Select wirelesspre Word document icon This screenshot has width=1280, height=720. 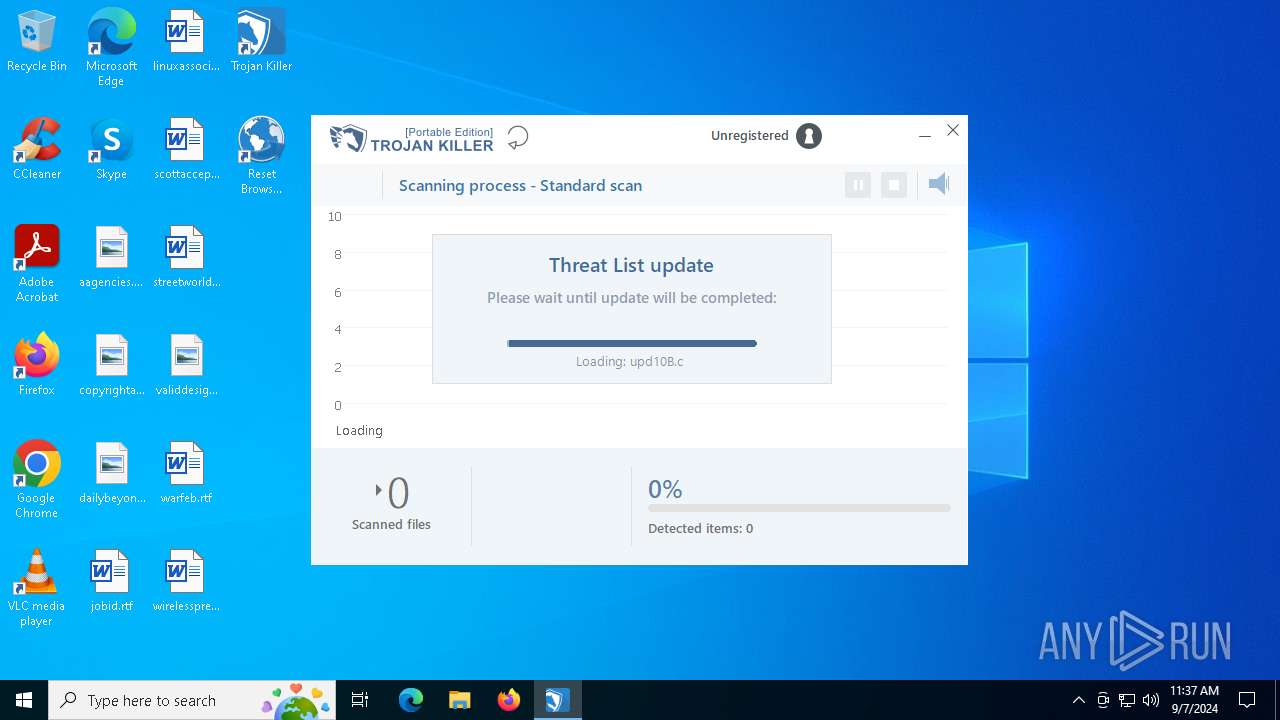pyautogui.click(x=186, y=582)
